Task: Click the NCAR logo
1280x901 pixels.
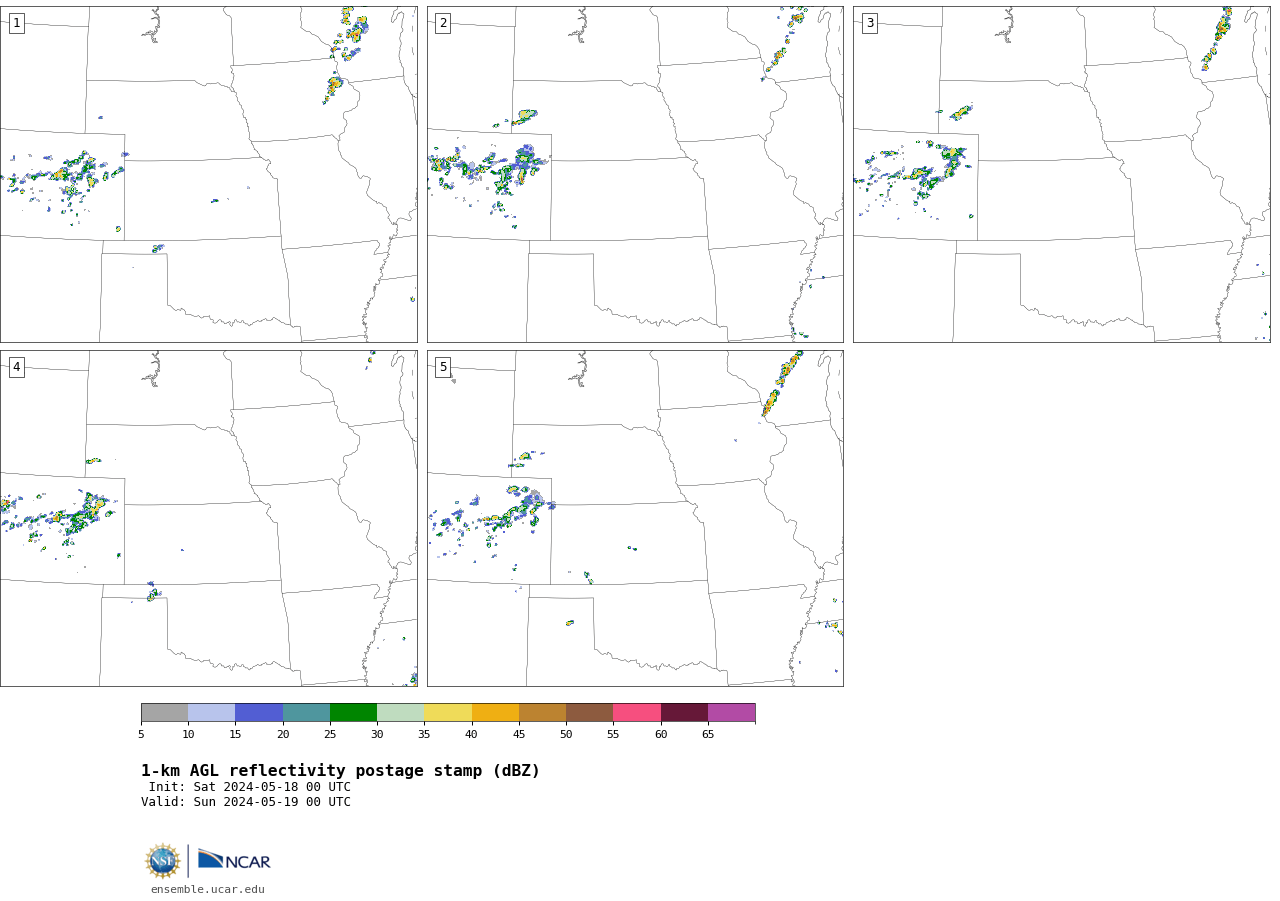Action: point(234,860)
